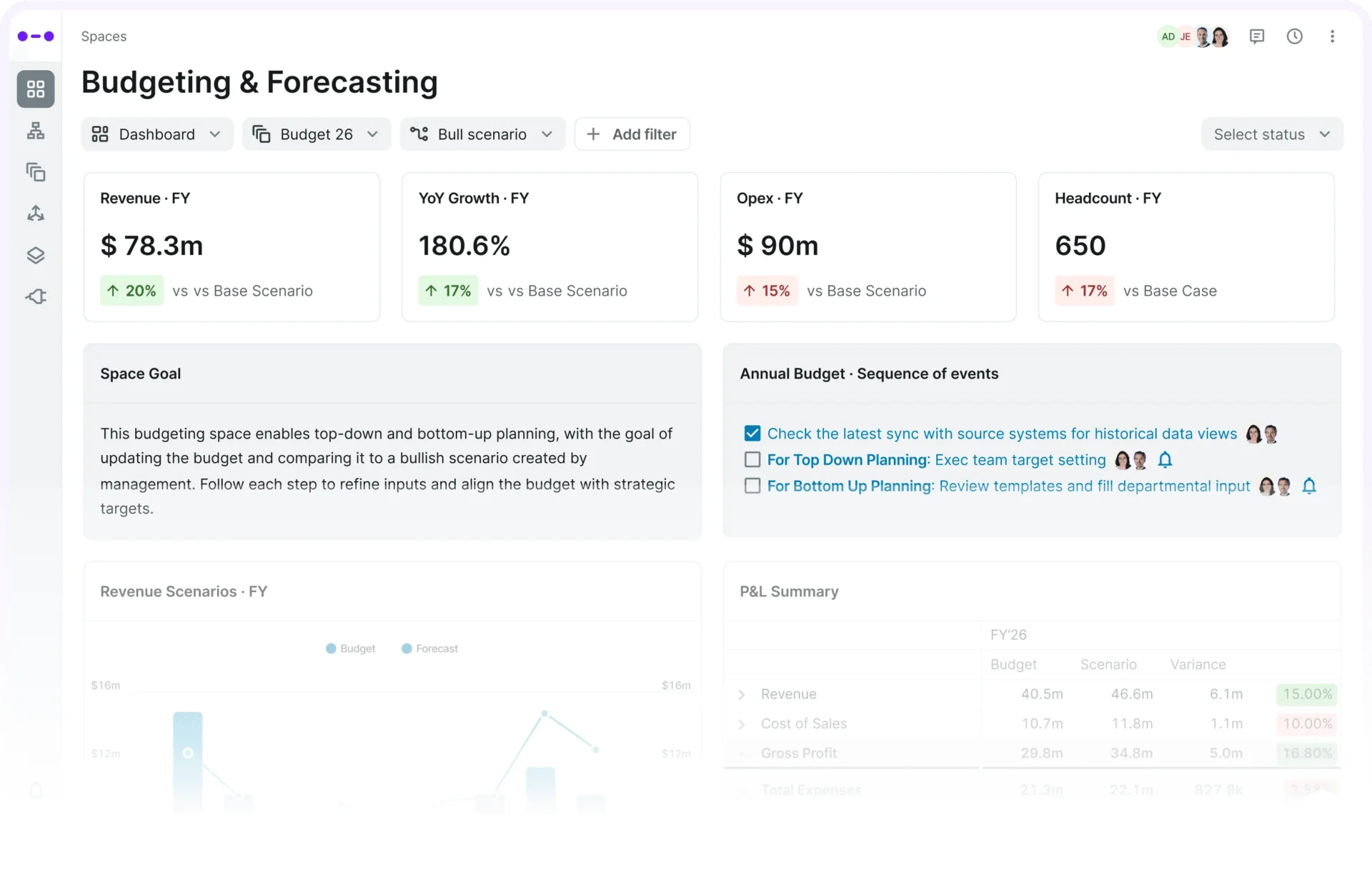
Task: Click the AD avatar in the header
Action: (1169, 36)
